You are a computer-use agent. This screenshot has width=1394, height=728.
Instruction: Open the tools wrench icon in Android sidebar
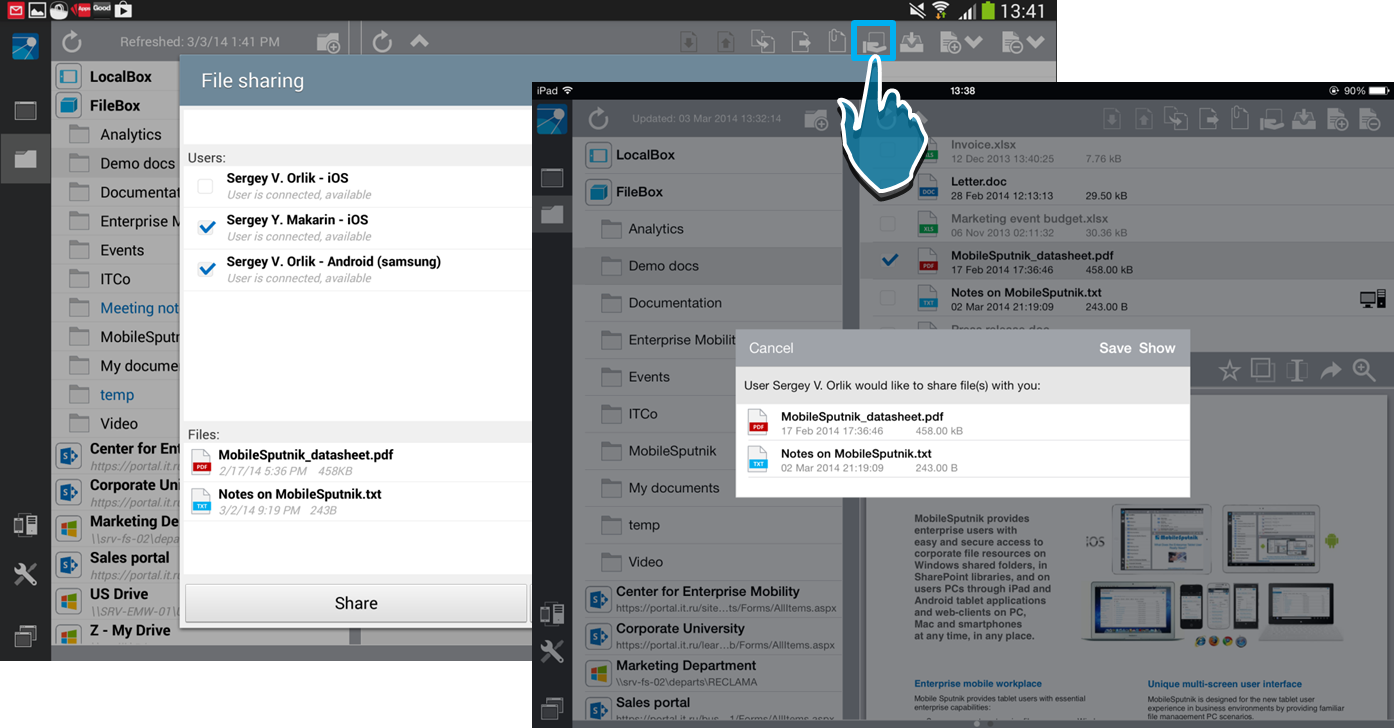25,574
